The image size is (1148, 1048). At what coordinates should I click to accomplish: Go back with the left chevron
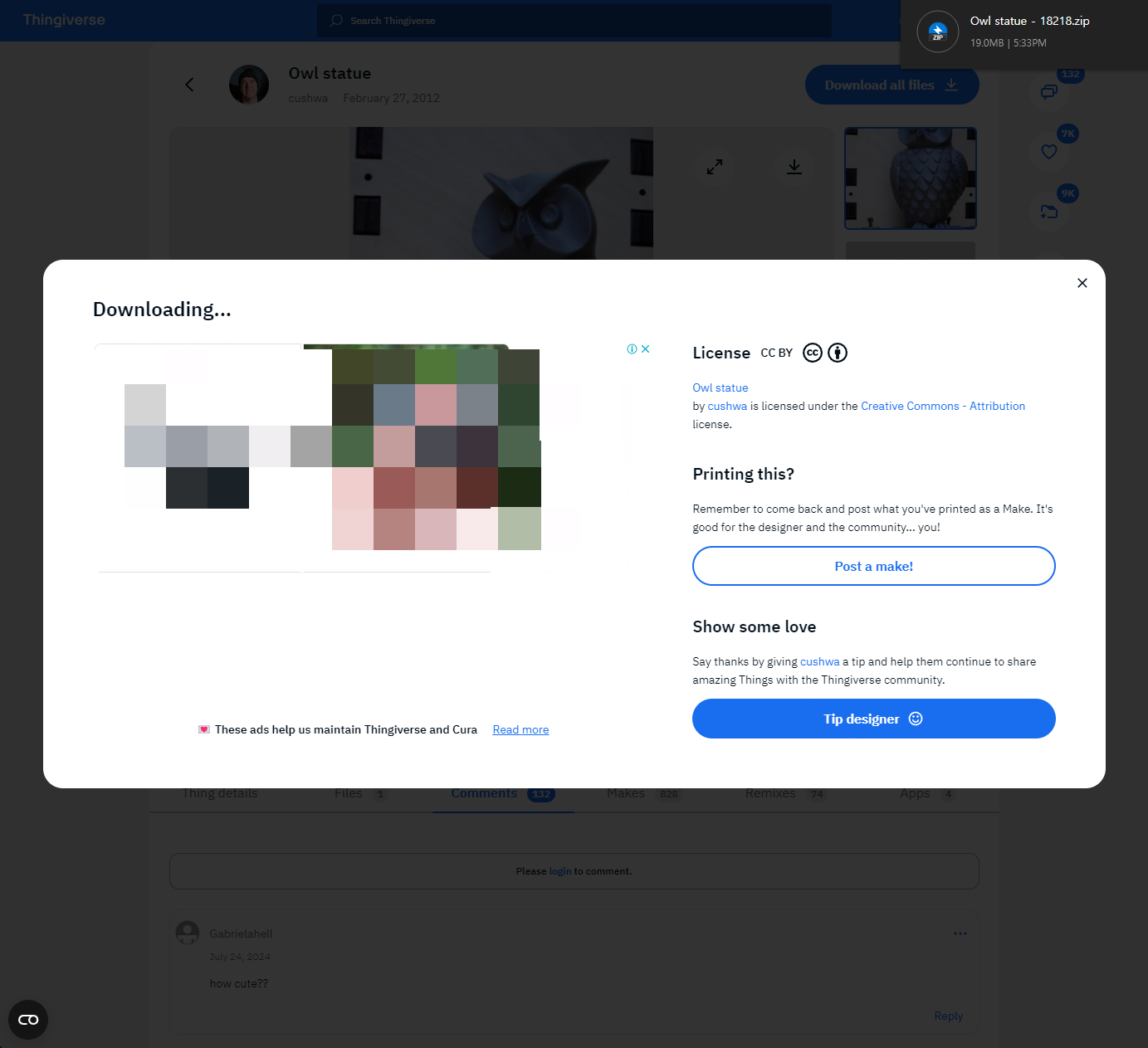(189, 85)
